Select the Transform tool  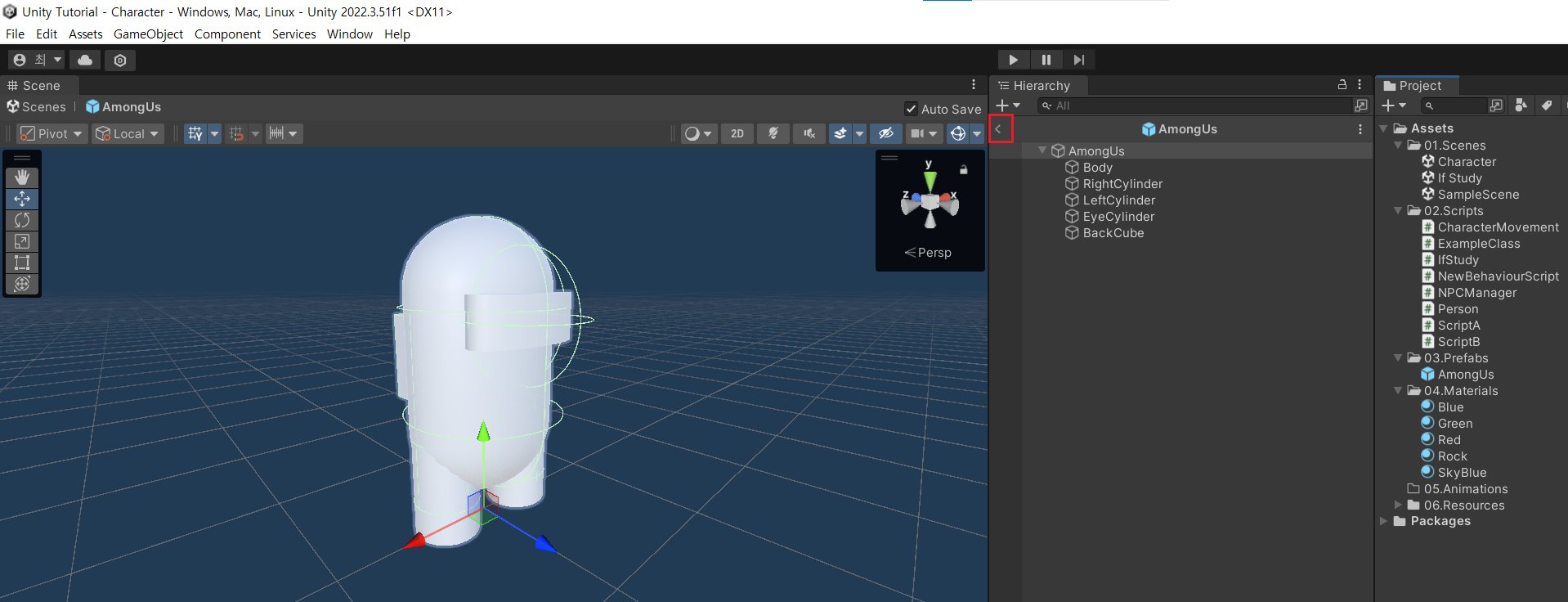22,284
